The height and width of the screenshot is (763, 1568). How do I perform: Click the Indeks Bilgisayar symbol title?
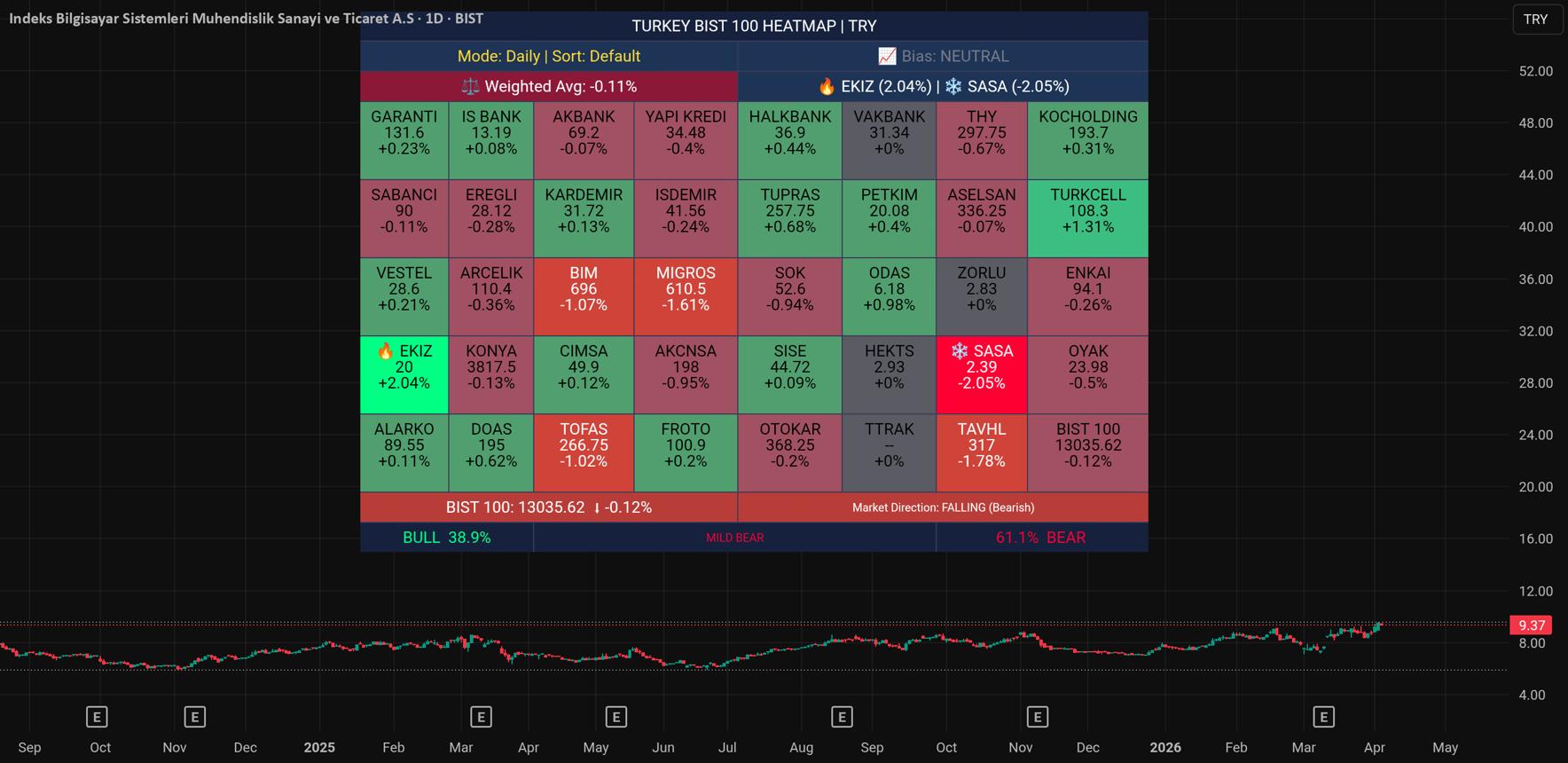tap(247, 19)
